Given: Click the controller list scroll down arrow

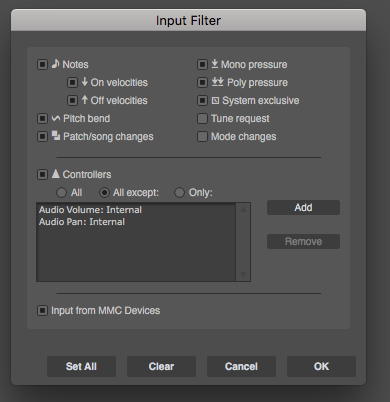Looking at the screenshot, I should [x=243, y=274].
